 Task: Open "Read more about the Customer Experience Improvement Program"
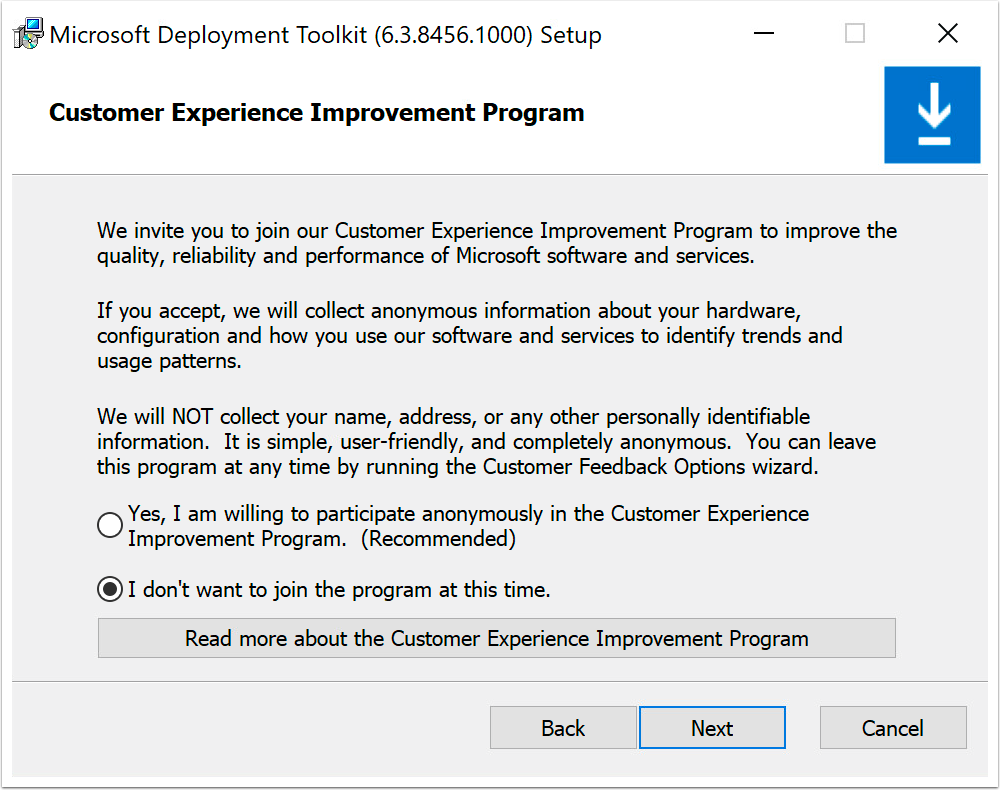tap(497, 638)
